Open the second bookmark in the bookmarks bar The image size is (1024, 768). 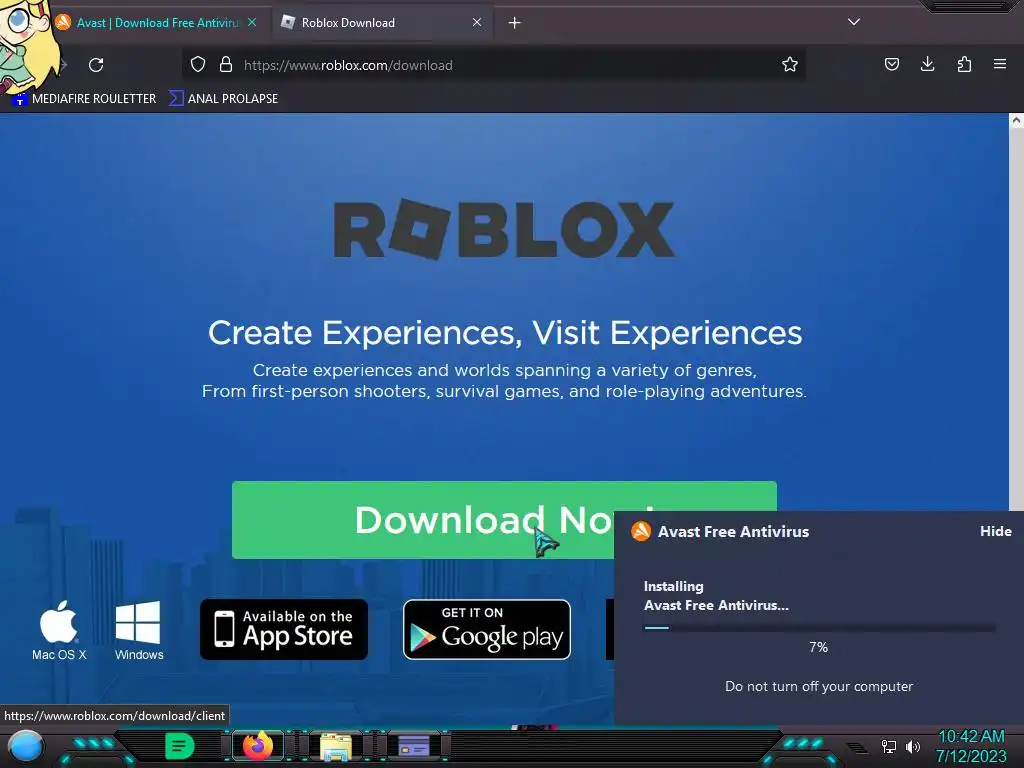pos(223,99)
